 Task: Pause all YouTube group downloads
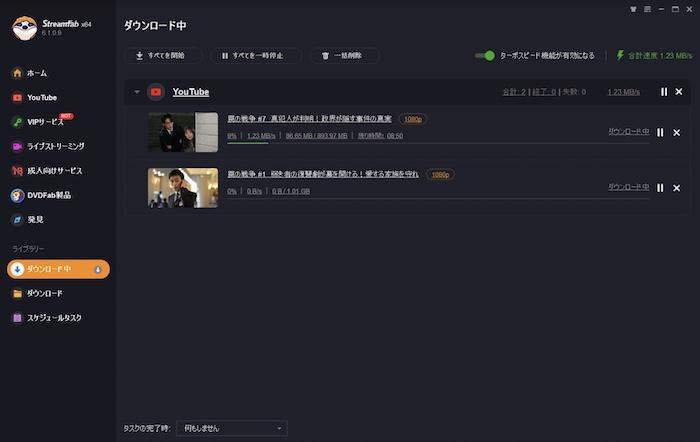click(x=664, y=92)
